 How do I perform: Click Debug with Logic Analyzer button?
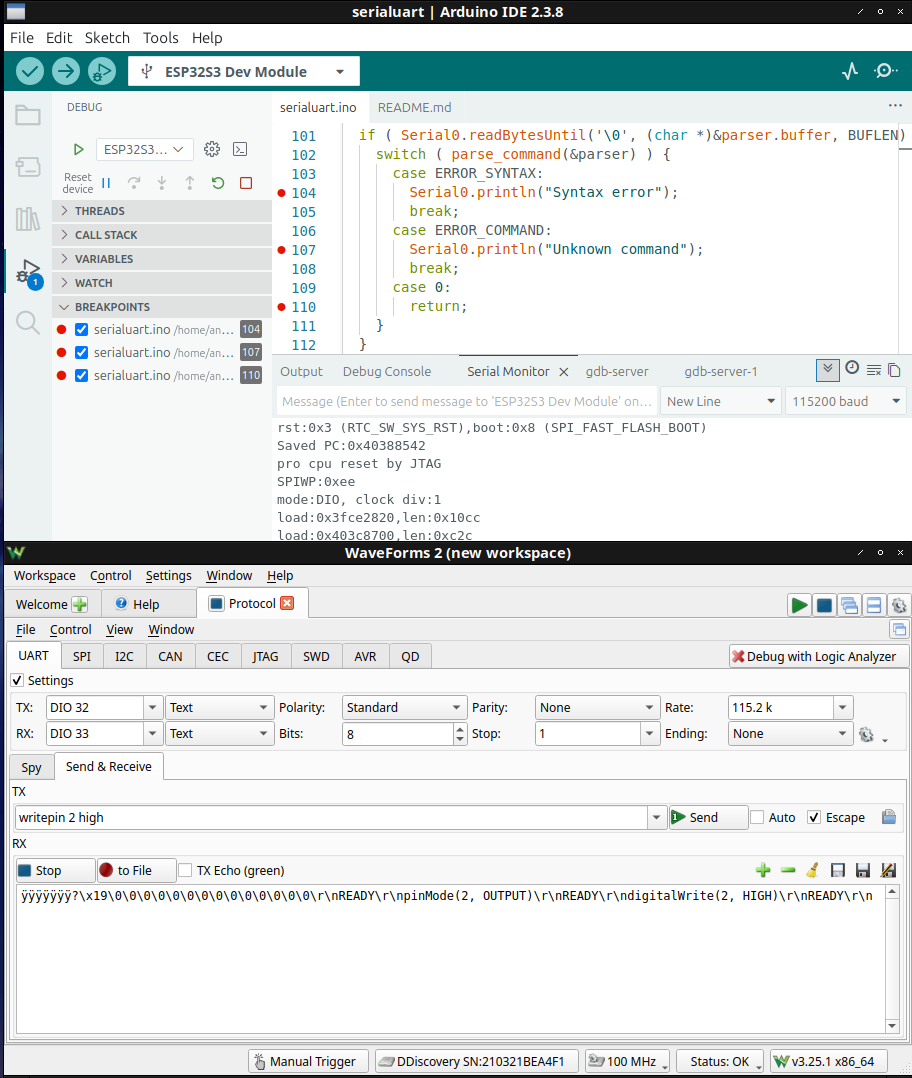819,657
